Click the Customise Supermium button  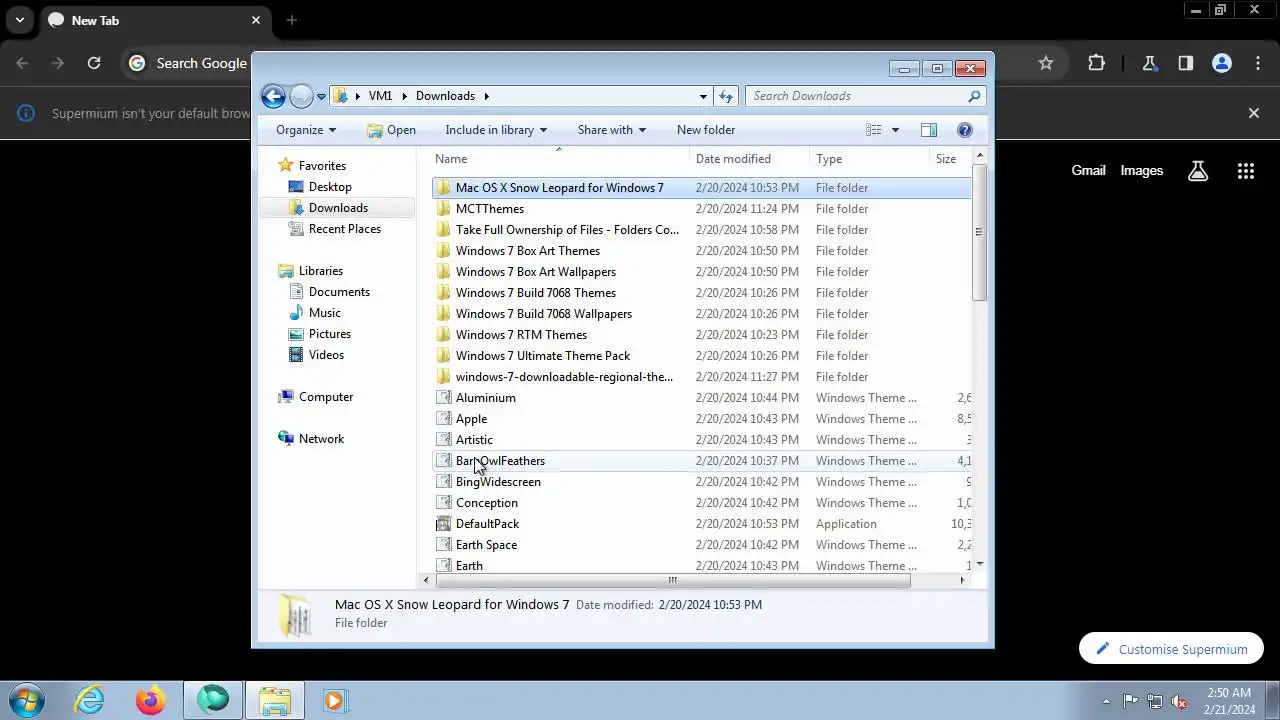tap(1171, 649)
